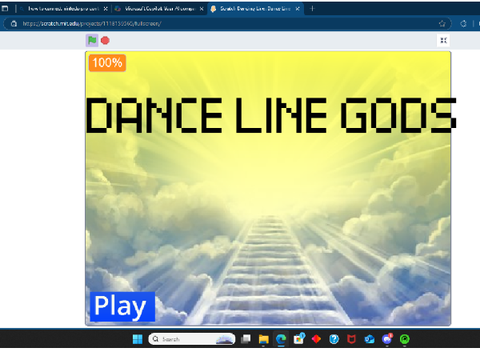Open Task View from taskbar

(x=246, y=339)
